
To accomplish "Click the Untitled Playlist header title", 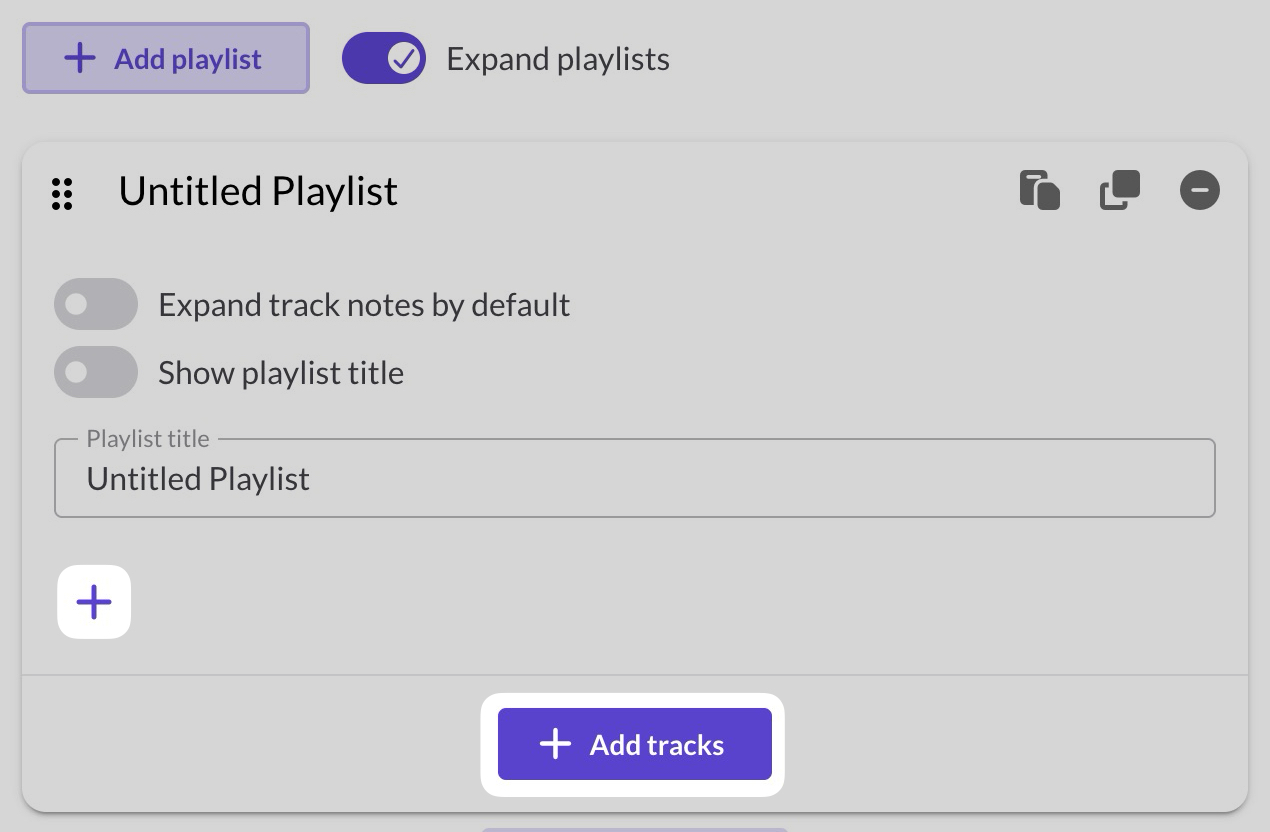I will tap(258, 191).
